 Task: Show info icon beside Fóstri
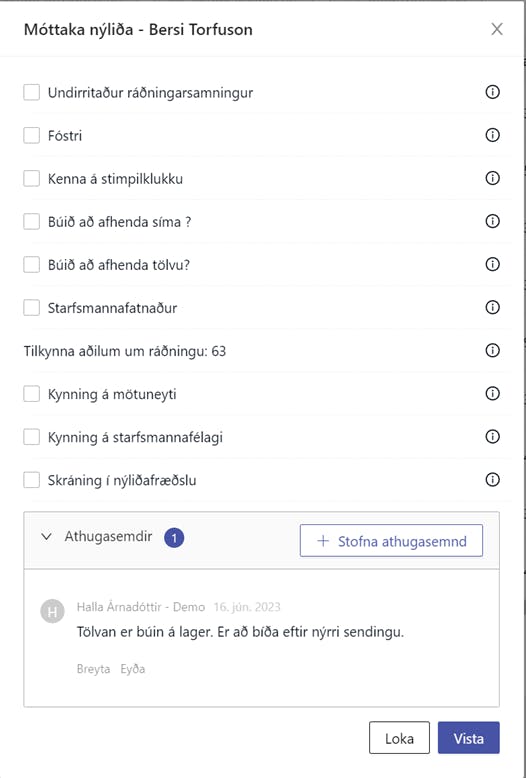(492, 135)
